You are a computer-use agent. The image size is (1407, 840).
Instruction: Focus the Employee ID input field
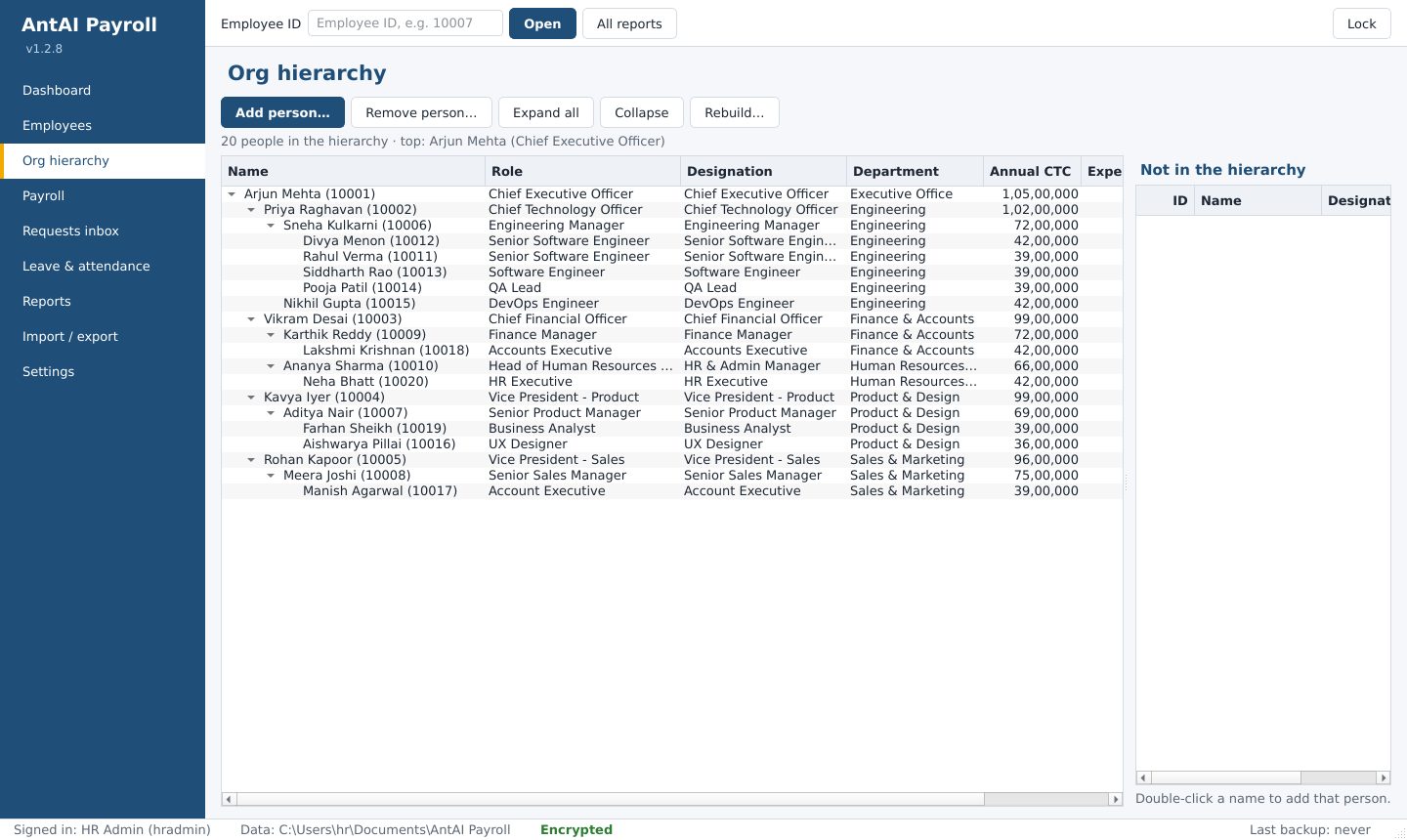[405, 22]
